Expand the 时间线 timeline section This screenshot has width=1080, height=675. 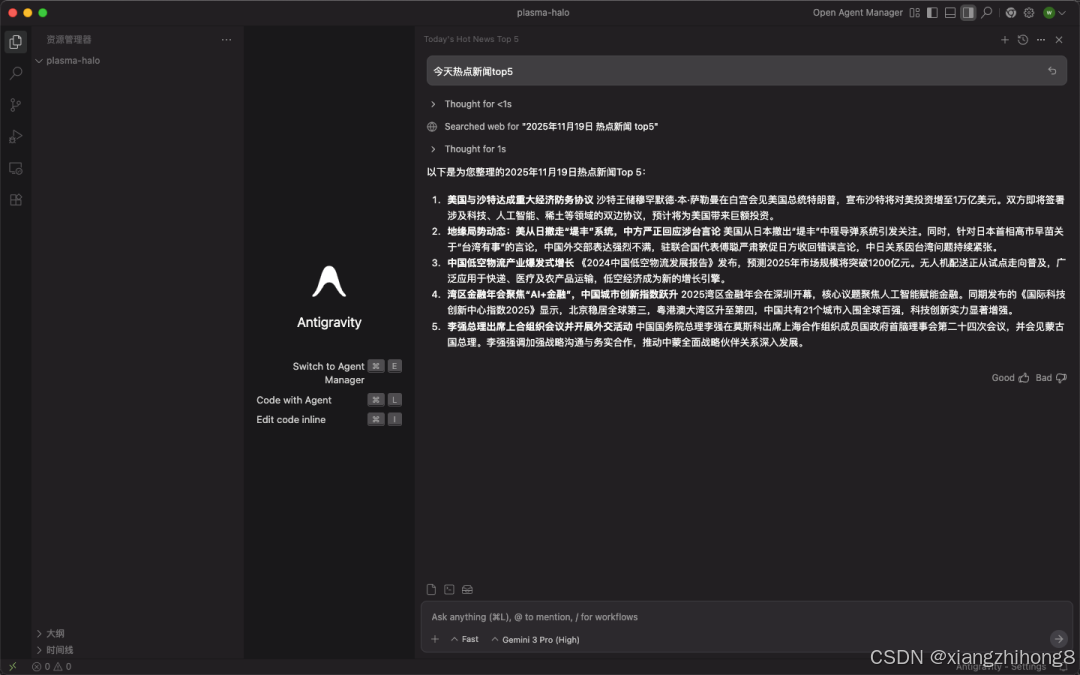pyautogui.click(x=55, y=650)
